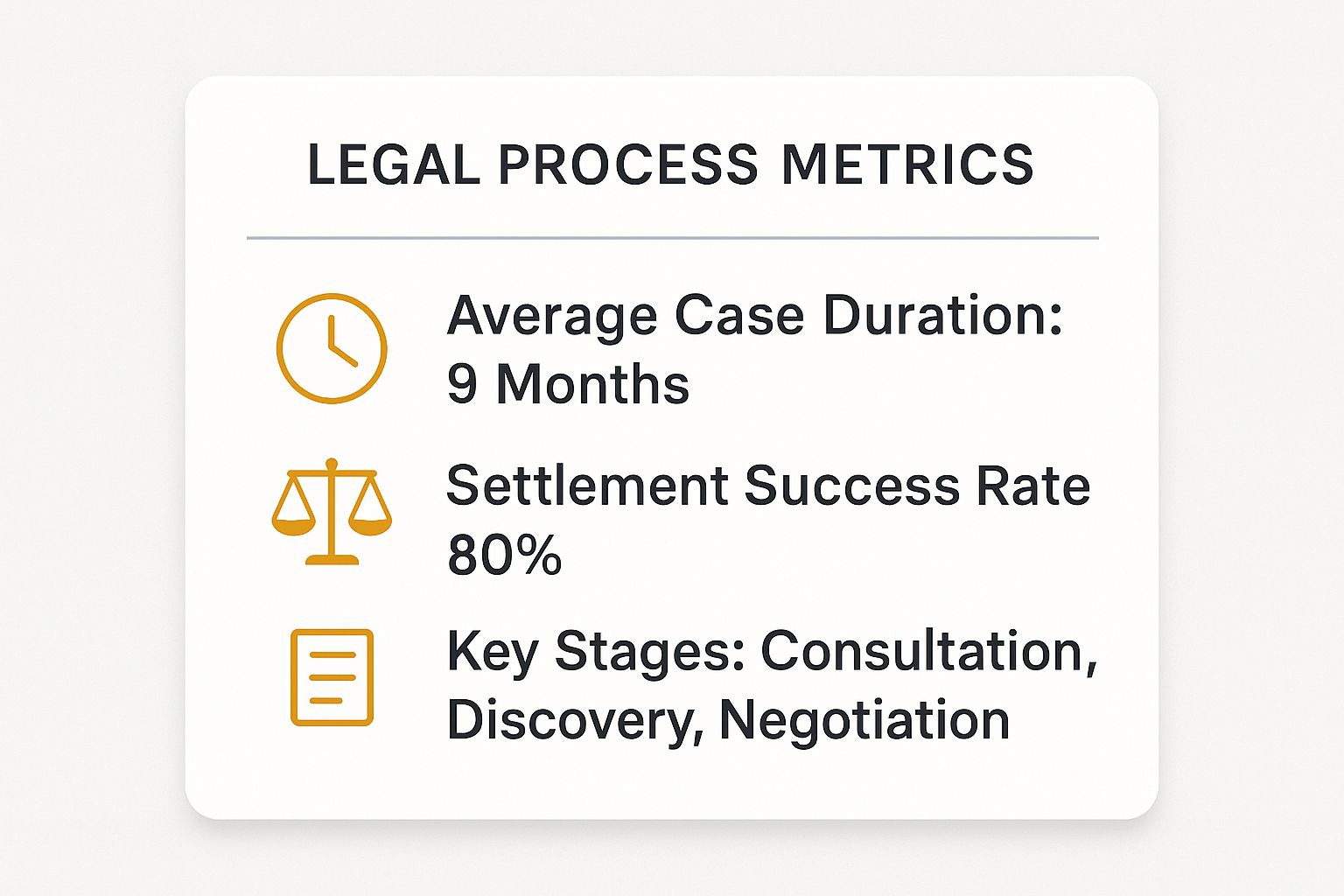Select the Settlement Success Rate label
The width and height of the screenshot is (1344, 896).
tap(768, 486)
